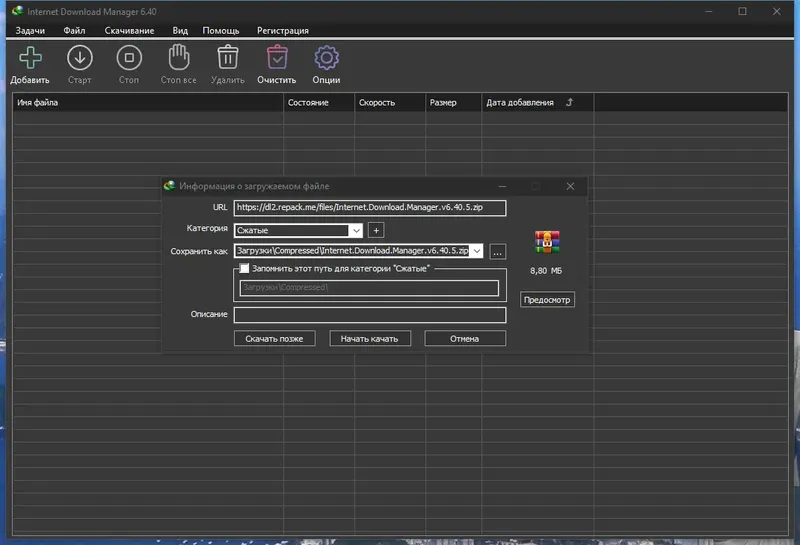Click the Стоп toolbar icon

(129, 58)
